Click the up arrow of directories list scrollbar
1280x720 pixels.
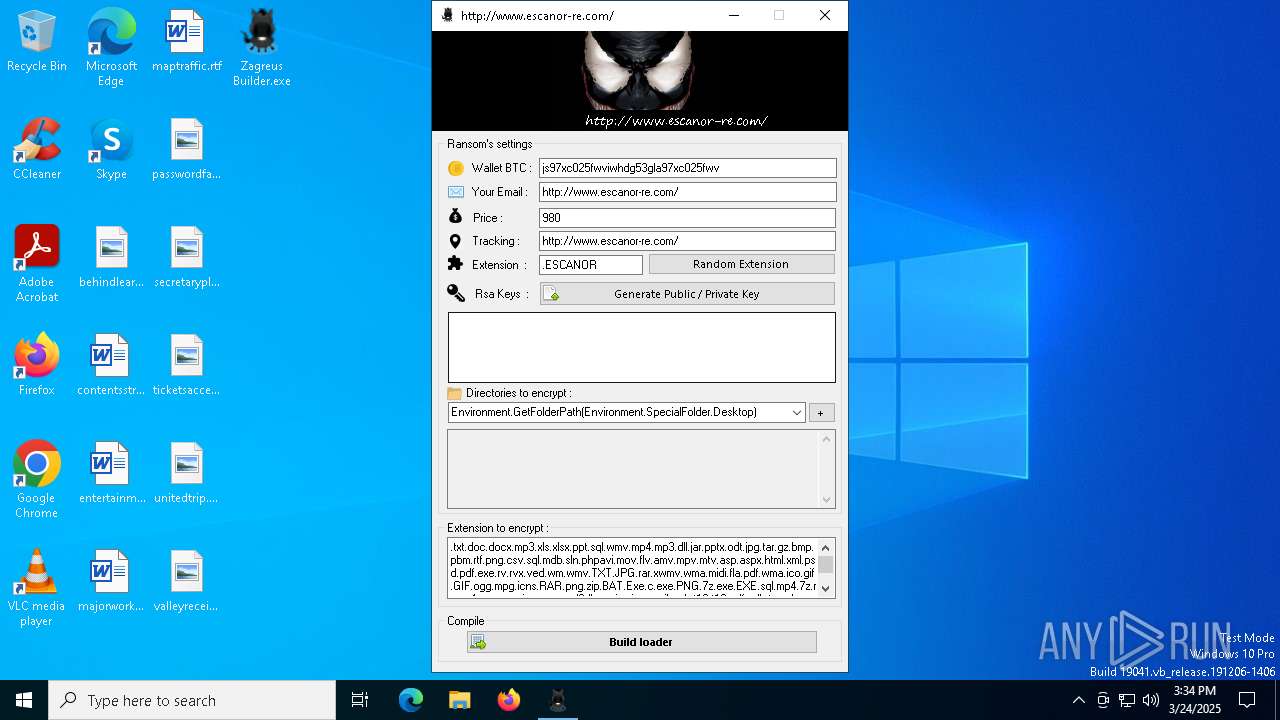coord(826,439)
